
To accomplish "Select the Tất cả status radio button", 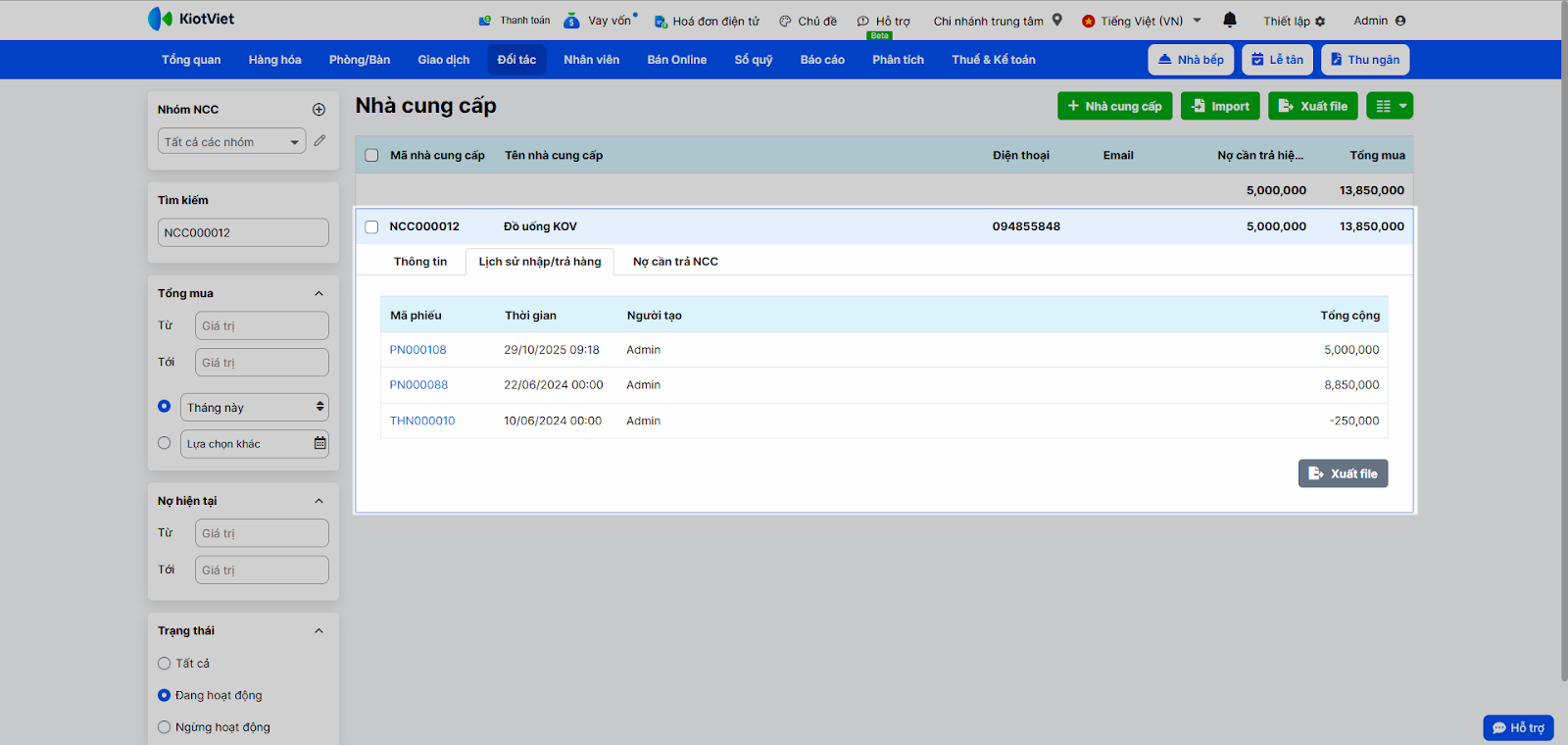I will pyautogui.click(x=165, y=664).
